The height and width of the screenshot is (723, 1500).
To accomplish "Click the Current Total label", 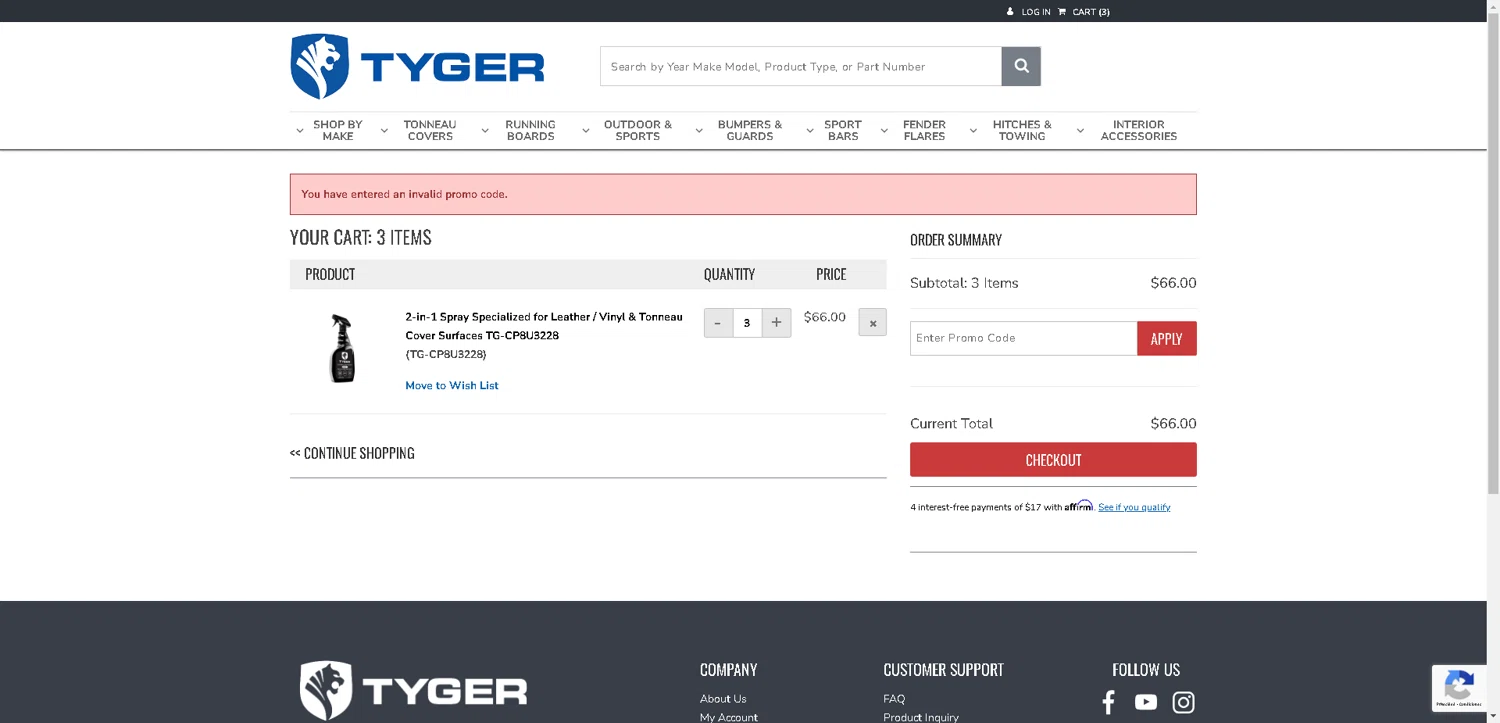I will coord(951,424).
